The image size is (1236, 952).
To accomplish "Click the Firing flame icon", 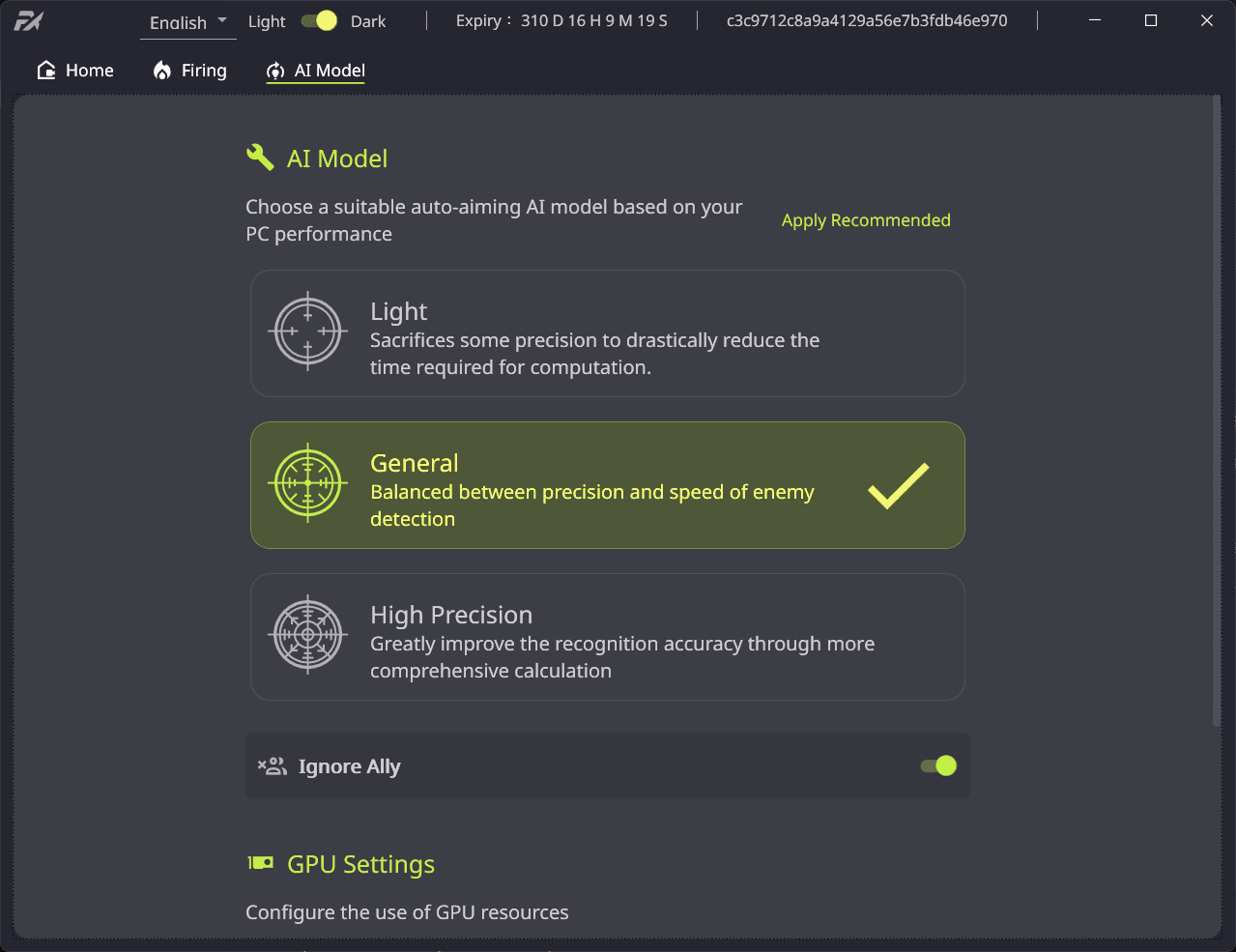I will tap(162, 71).
